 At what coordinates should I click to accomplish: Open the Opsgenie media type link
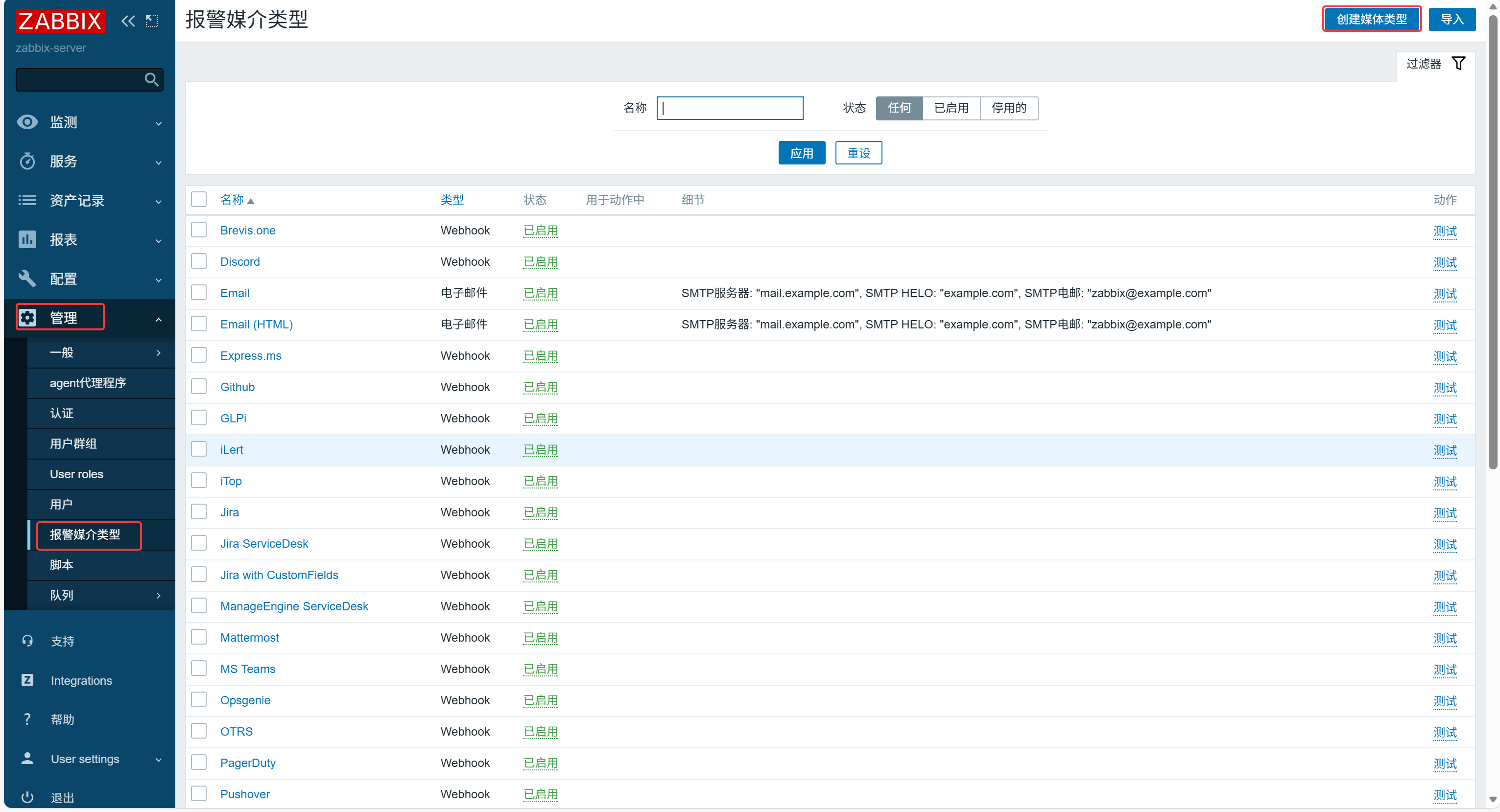(245, 699)
